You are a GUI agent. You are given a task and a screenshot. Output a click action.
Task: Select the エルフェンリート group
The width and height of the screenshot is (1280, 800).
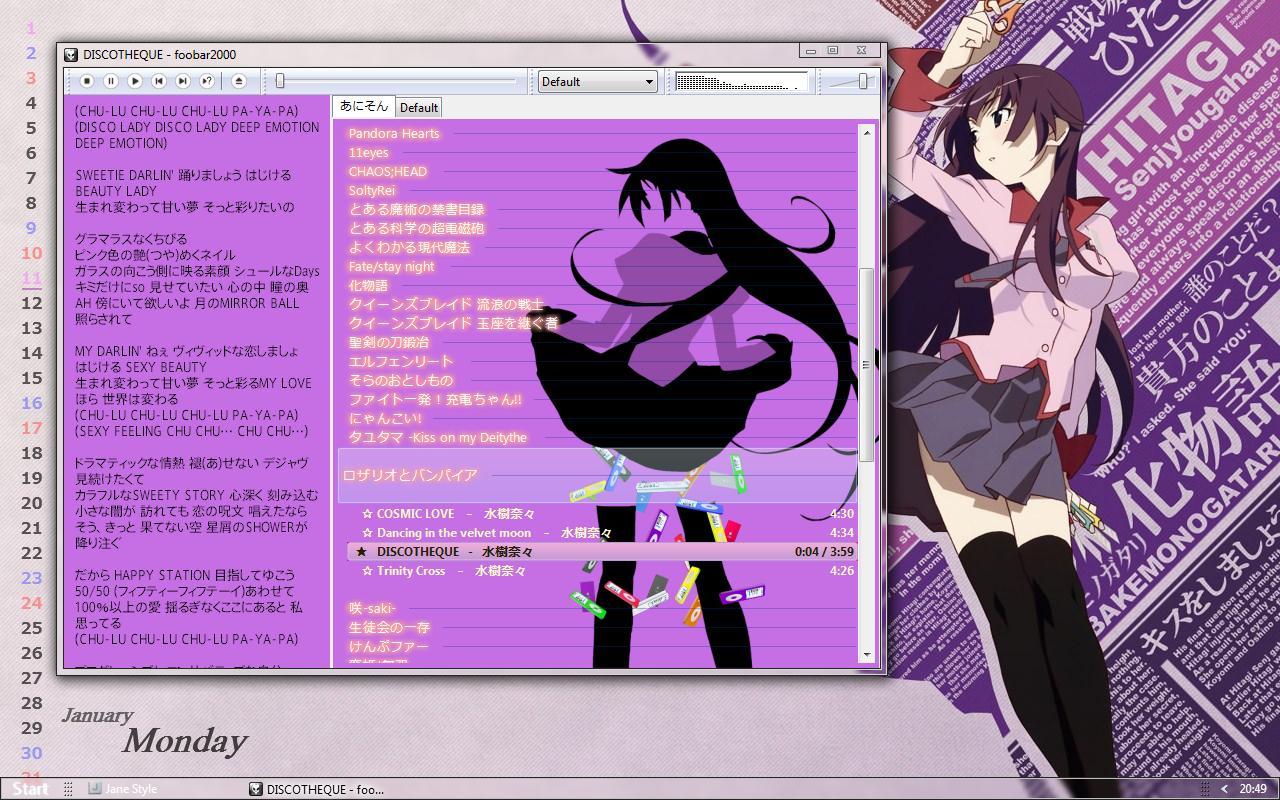401,361
